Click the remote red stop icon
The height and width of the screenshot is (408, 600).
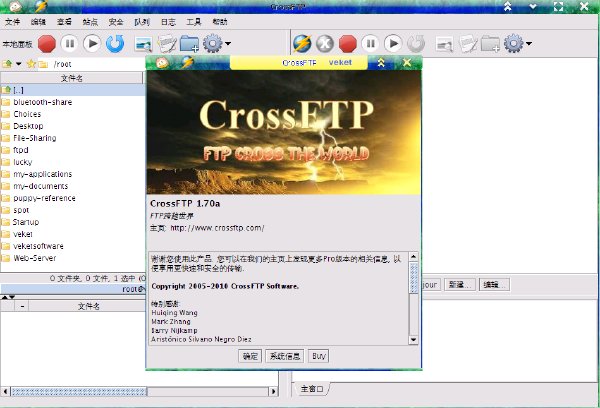click(348, 44)
